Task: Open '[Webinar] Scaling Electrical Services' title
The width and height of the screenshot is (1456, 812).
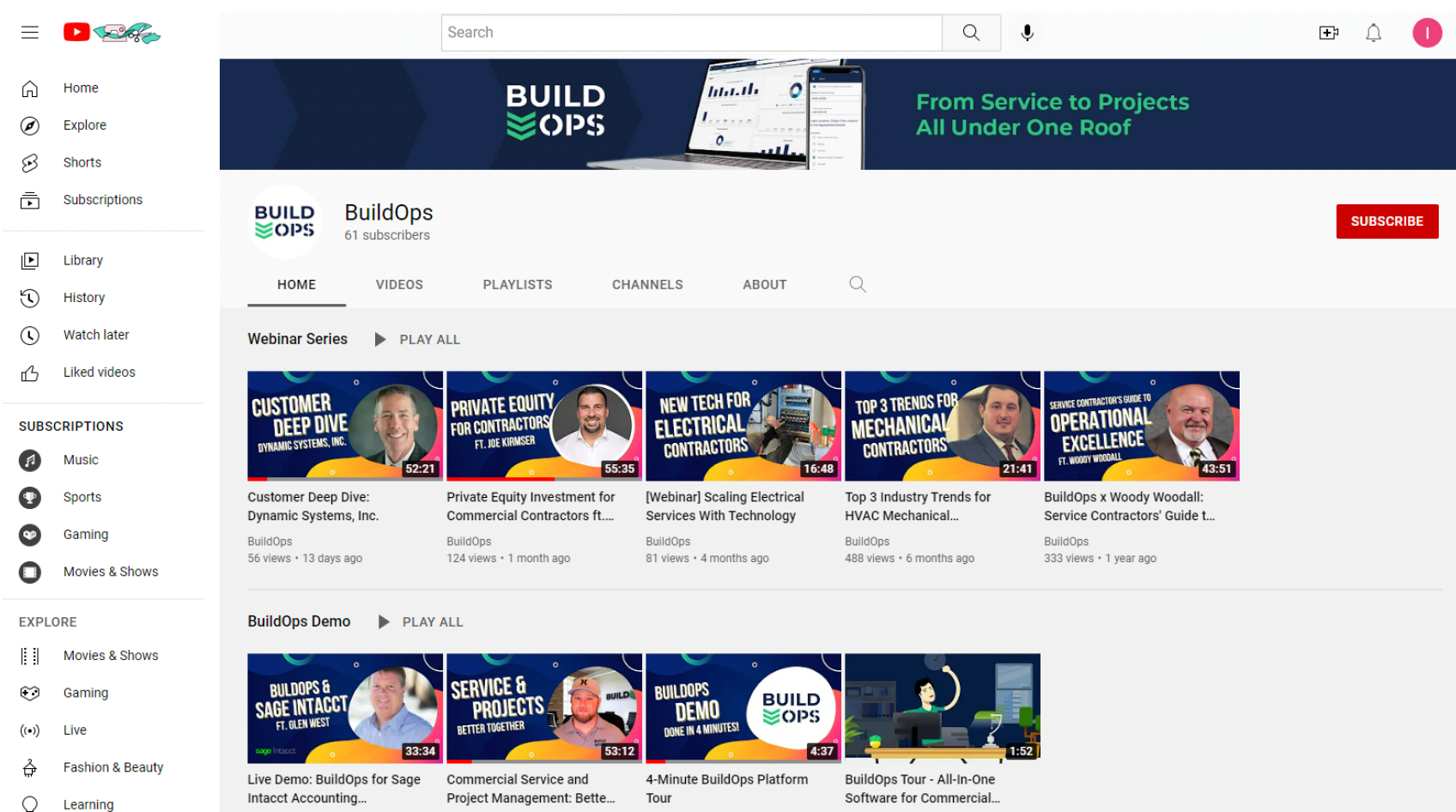Action: click(x=725, y=506)
